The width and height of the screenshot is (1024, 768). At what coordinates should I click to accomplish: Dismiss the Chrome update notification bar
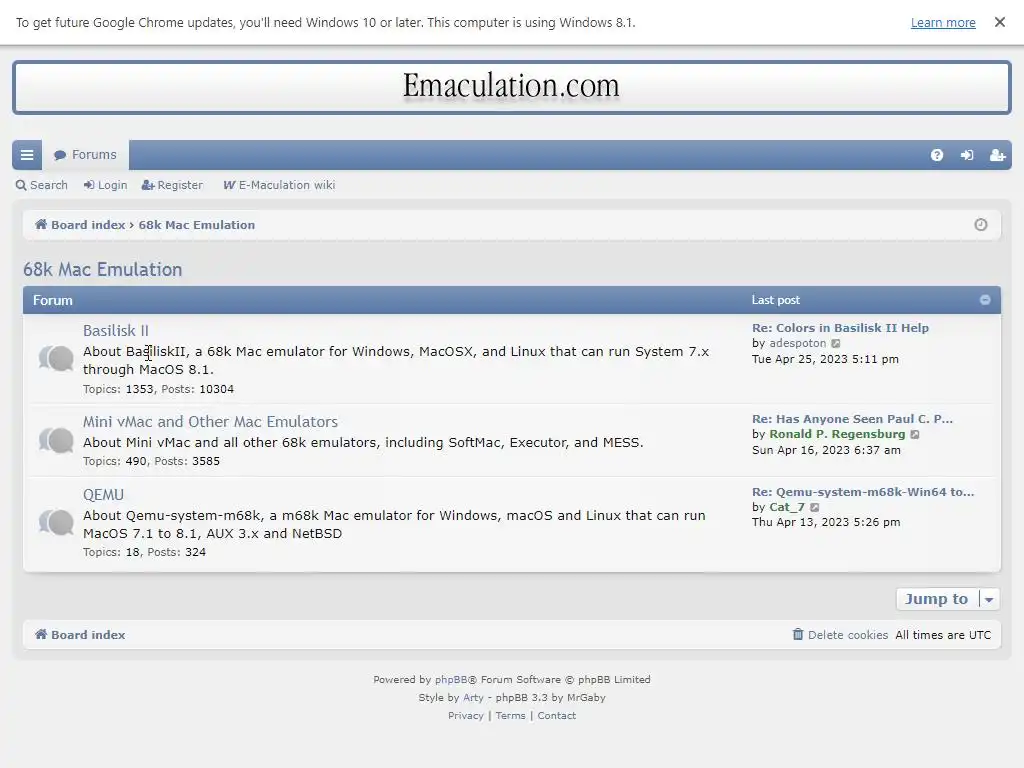click(999, 22)
